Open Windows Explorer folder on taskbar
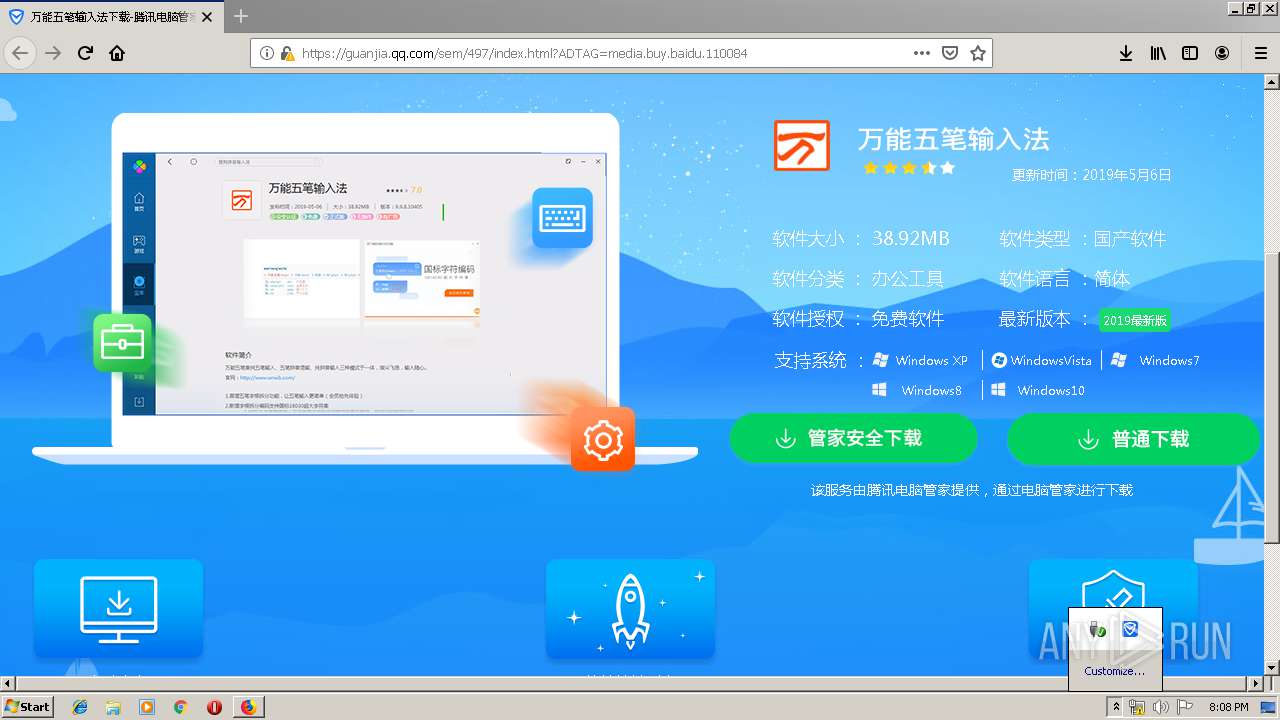The image size is (1280, 720). click(x=113, y=707)
